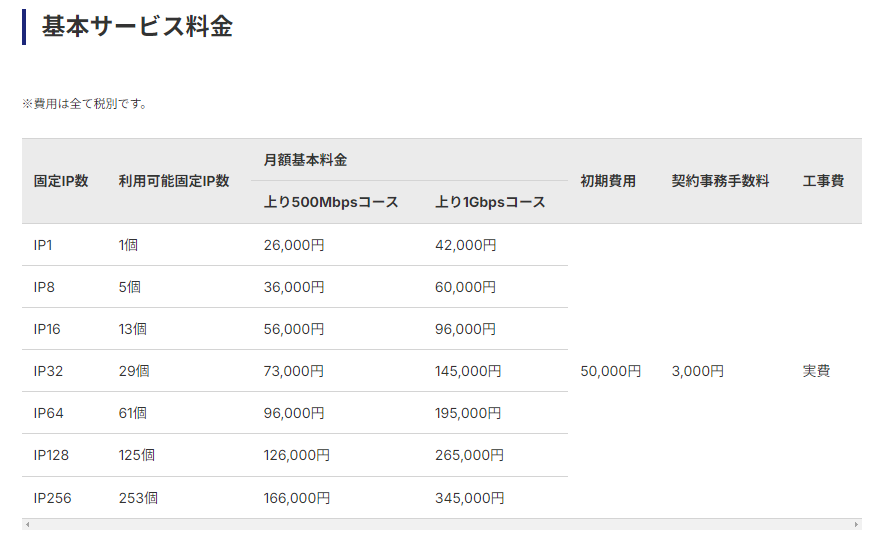The height and width of the screenshot is (537, 872).
Task: Click the 60,000円 price cell
Action: [x=465, y=287]
